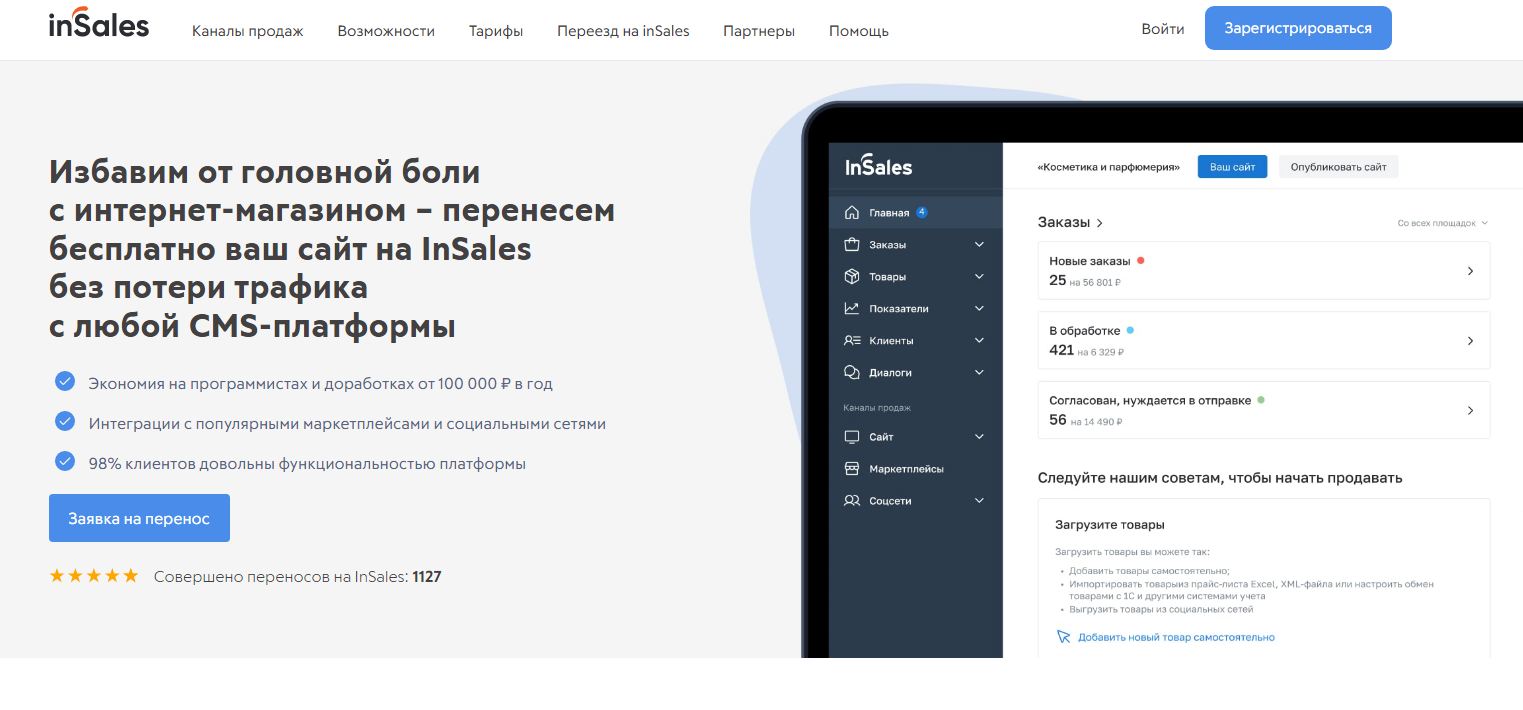Click the five-star rating icons
Screen dimensions: 1523x710
(x=94, y=576)
